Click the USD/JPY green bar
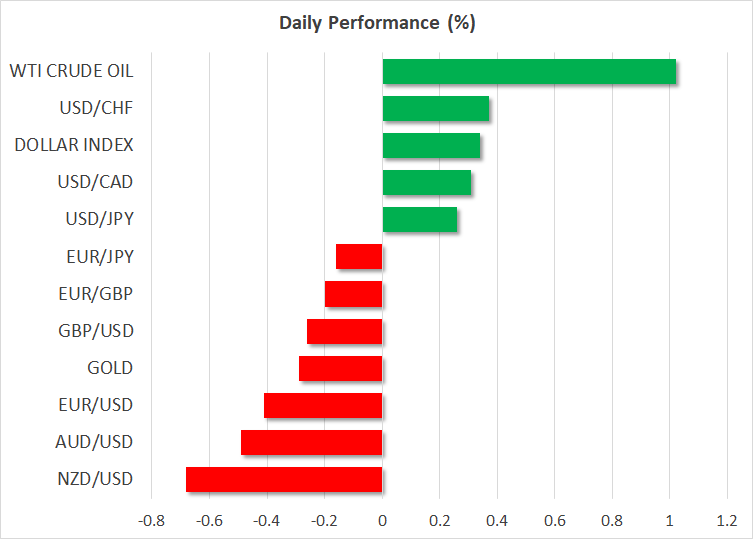The image size is (753, 539). (x=420, y=220)
